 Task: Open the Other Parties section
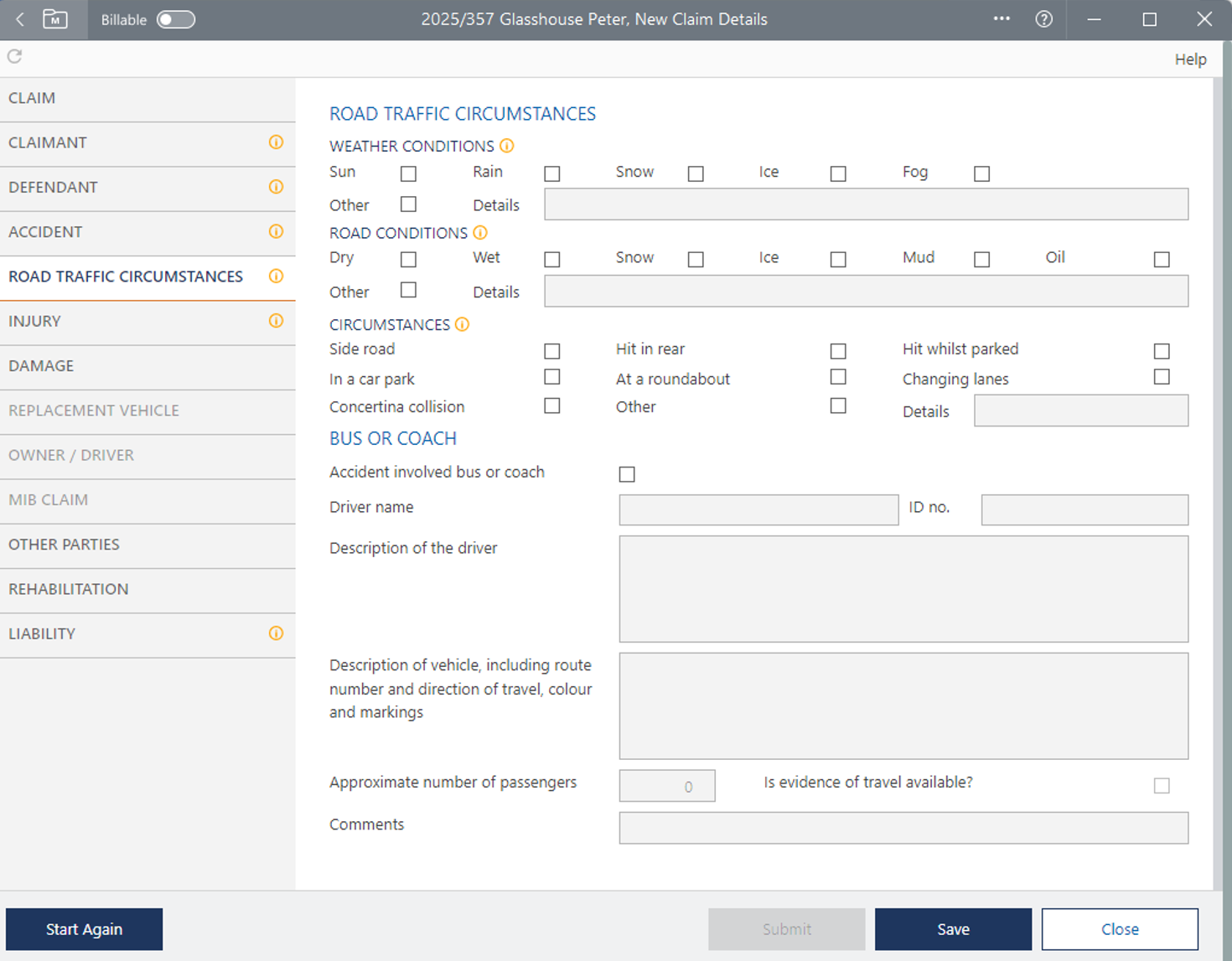click(64, 545)
